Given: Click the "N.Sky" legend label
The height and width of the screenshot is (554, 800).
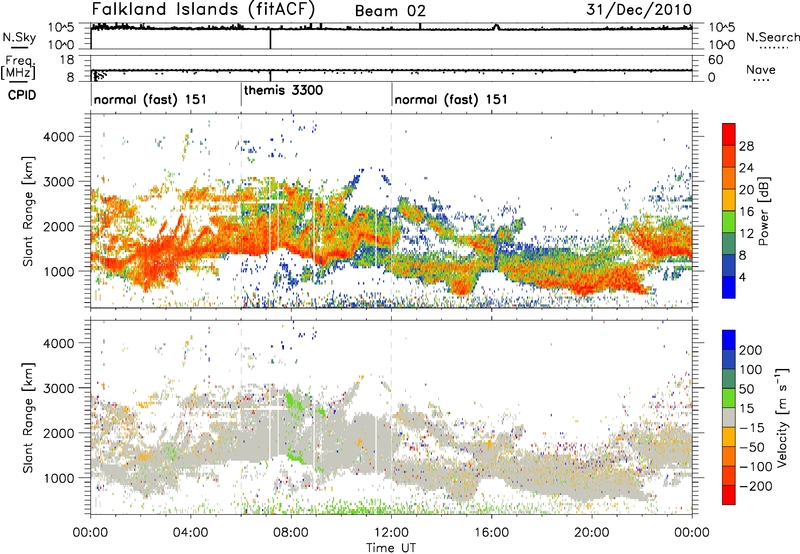Looking at the screenshot, I should tap(19, 38).
